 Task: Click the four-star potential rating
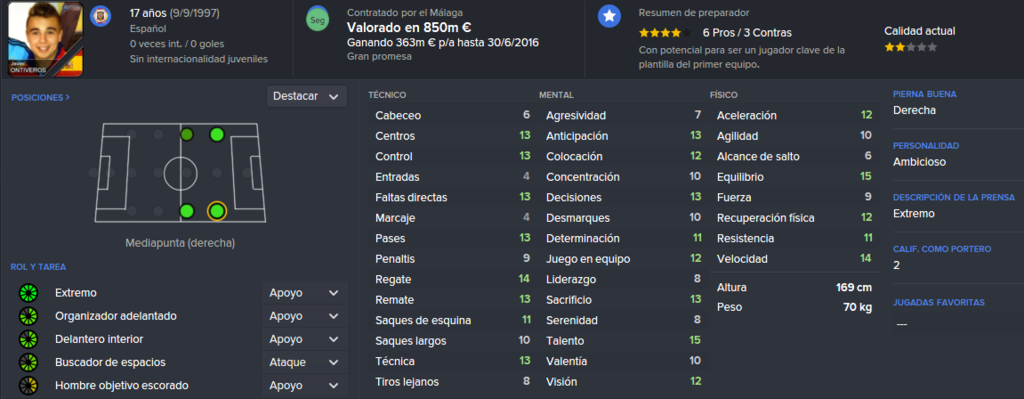[665, 33]
